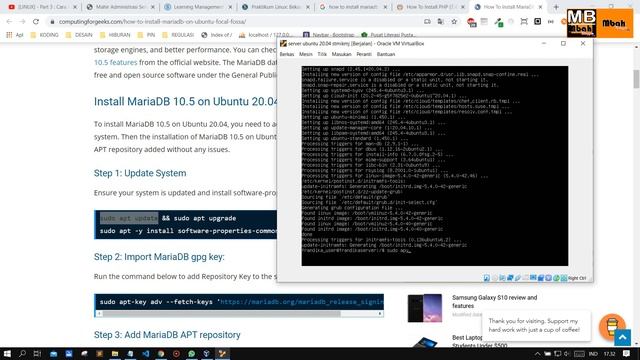Click the 'Step 3: Add MariaDB APT repository' heading

pyautogui.click(x=167, y=335)
